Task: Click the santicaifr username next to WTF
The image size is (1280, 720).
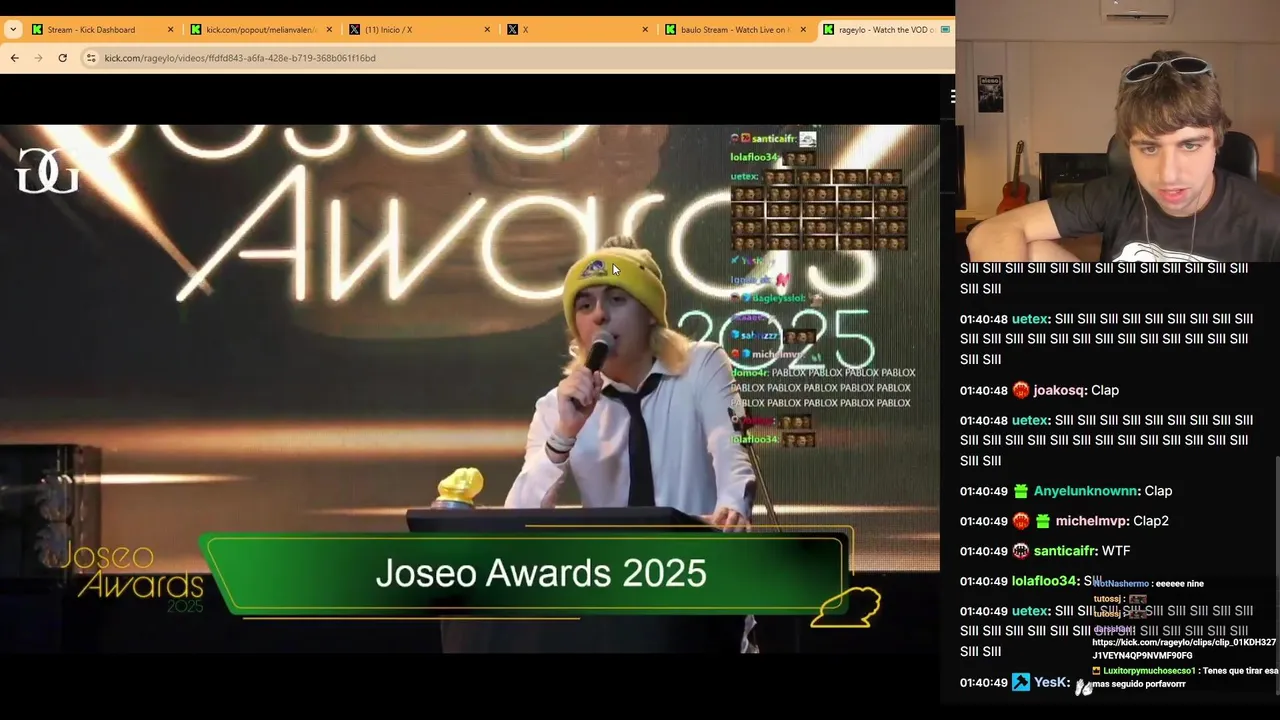Action: (x=1065, y=551)
